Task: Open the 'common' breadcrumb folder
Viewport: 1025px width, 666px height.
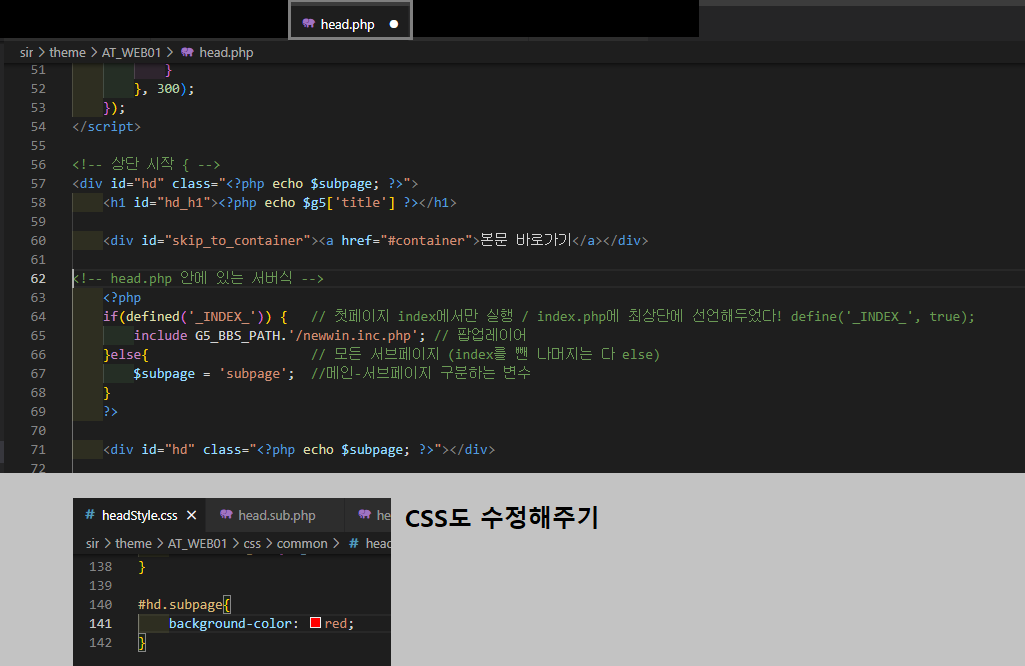Action: 302,543
